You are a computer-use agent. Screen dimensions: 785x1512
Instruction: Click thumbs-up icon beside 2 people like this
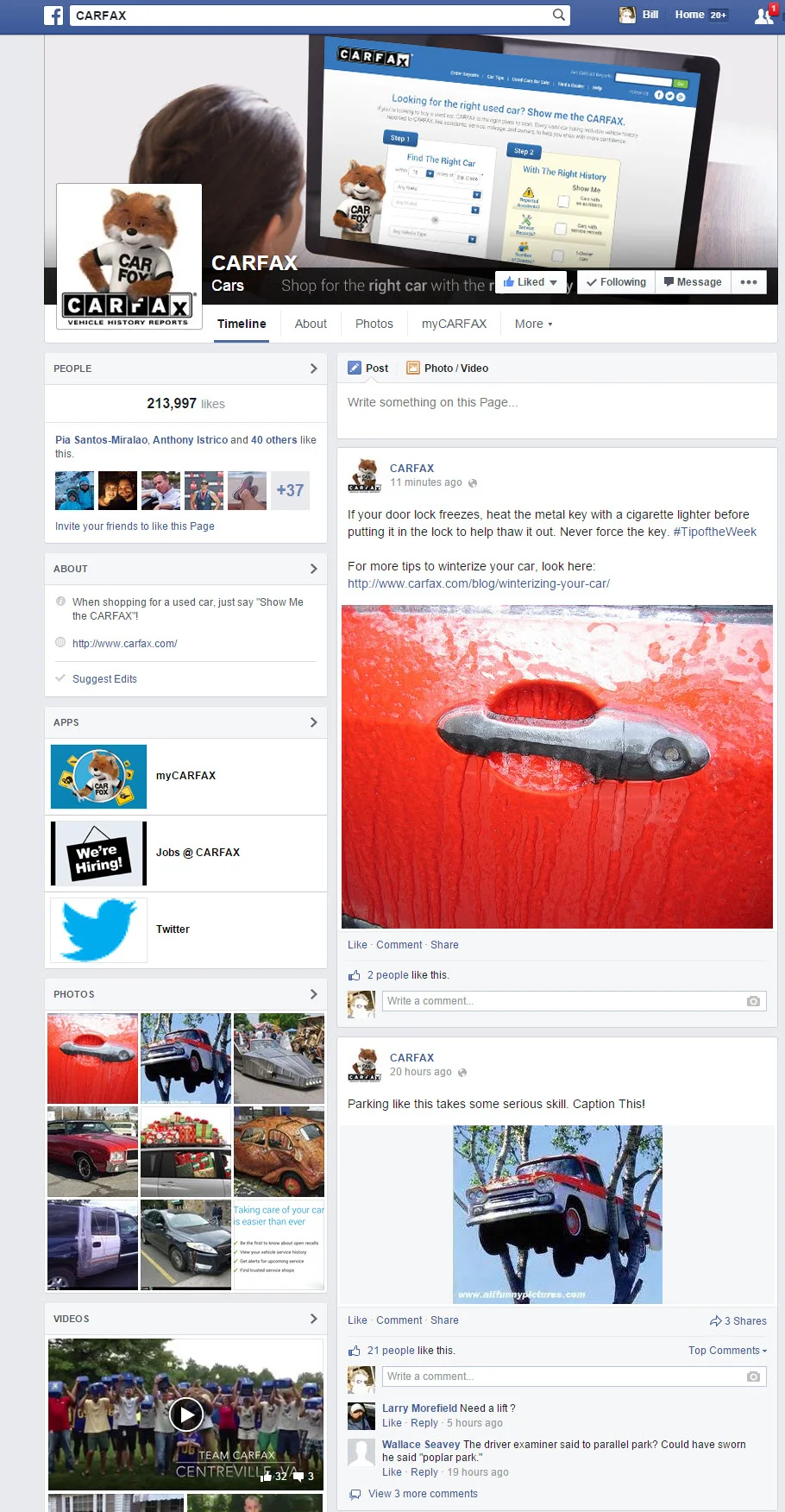[x=354, y=975]
